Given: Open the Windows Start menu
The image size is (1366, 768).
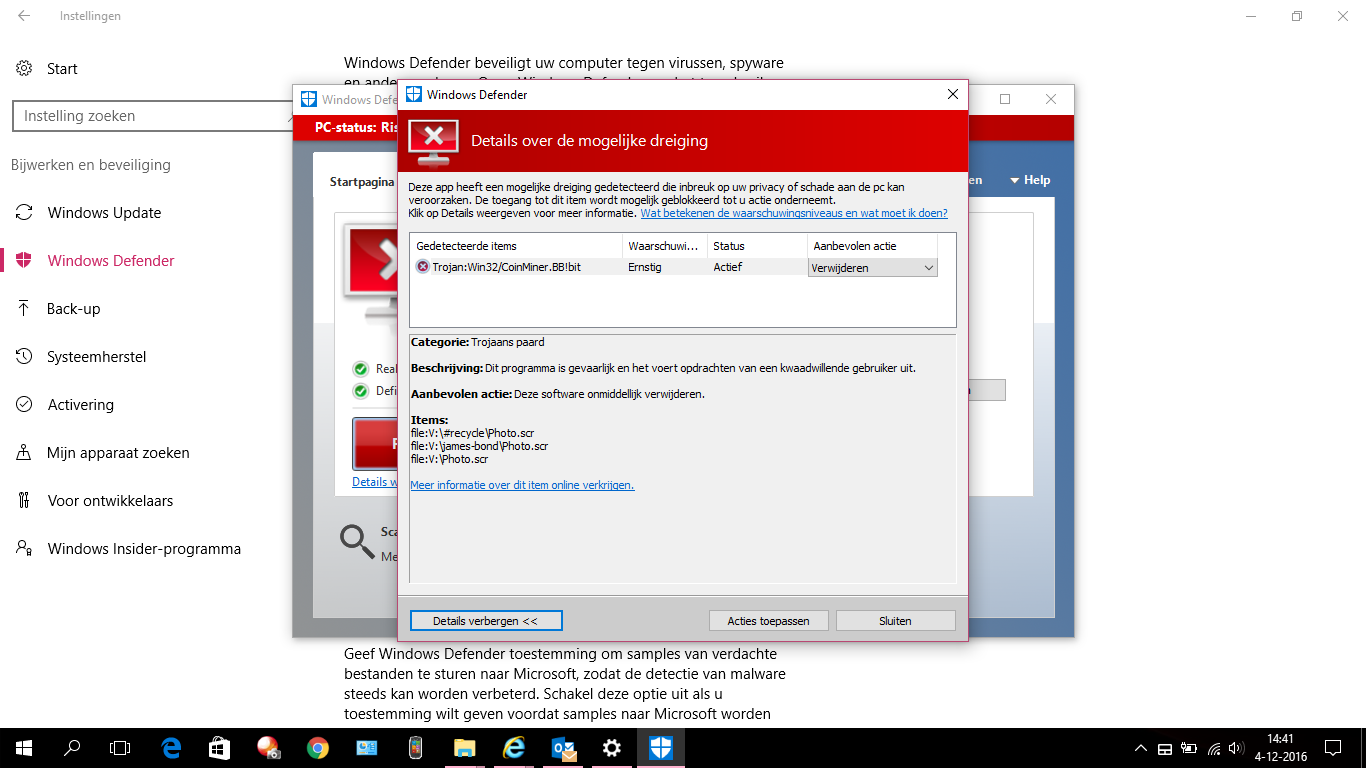Looking at the screenshot, I should (x=24, y=747).
